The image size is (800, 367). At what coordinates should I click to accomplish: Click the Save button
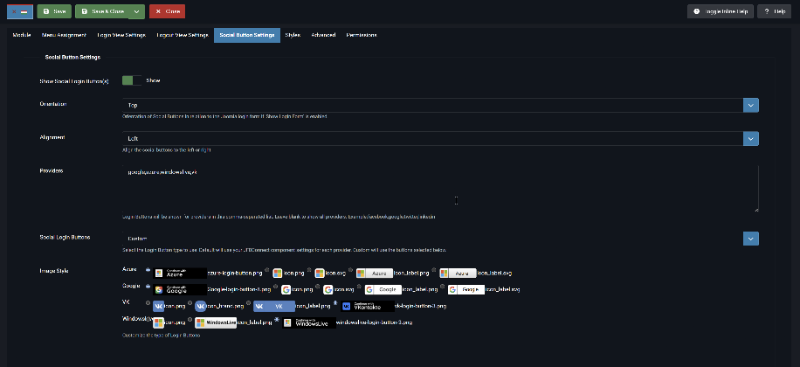tap(54, 11)
